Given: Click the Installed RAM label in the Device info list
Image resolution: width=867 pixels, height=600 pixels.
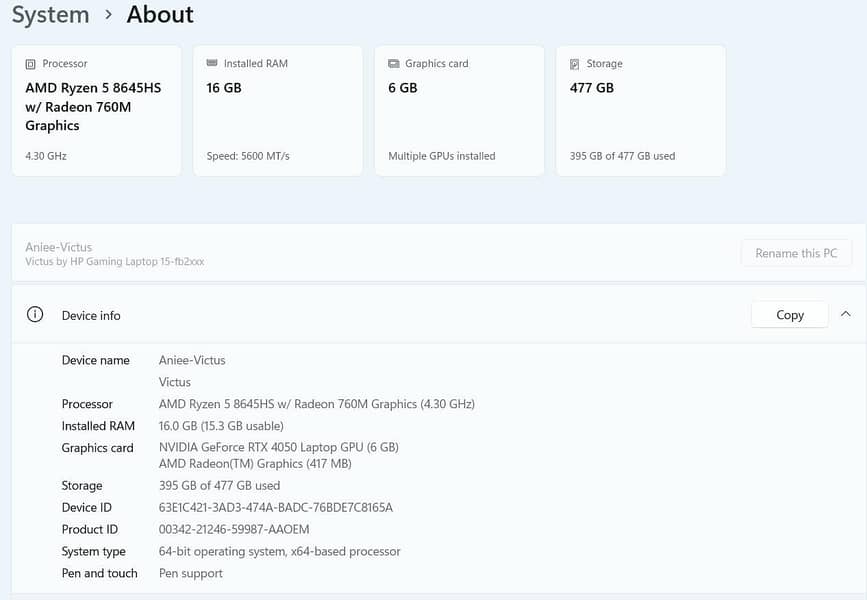Looking at the screenshot, I should [x=98, y=426].
